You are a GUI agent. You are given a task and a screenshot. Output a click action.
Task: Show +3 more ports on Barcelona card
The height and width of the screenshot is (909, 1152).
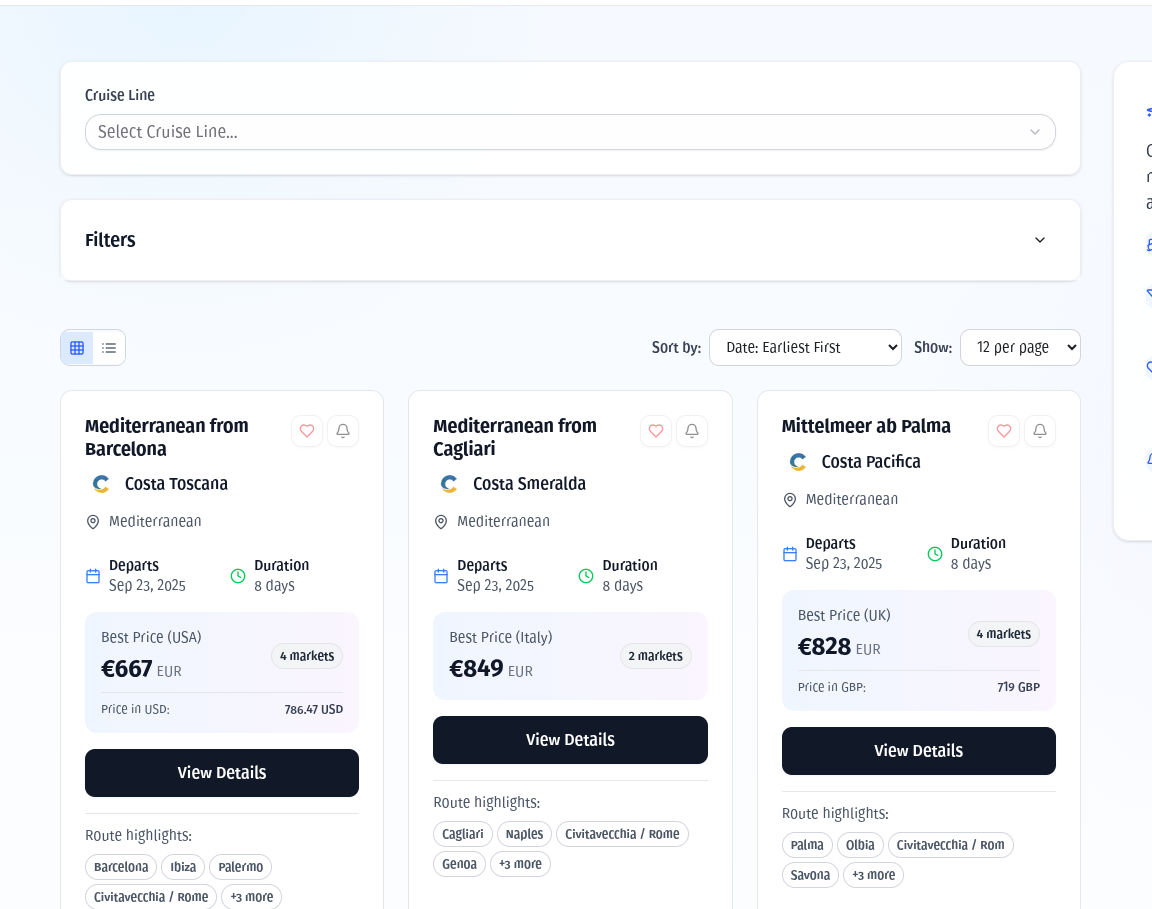(x=251, y=897)
